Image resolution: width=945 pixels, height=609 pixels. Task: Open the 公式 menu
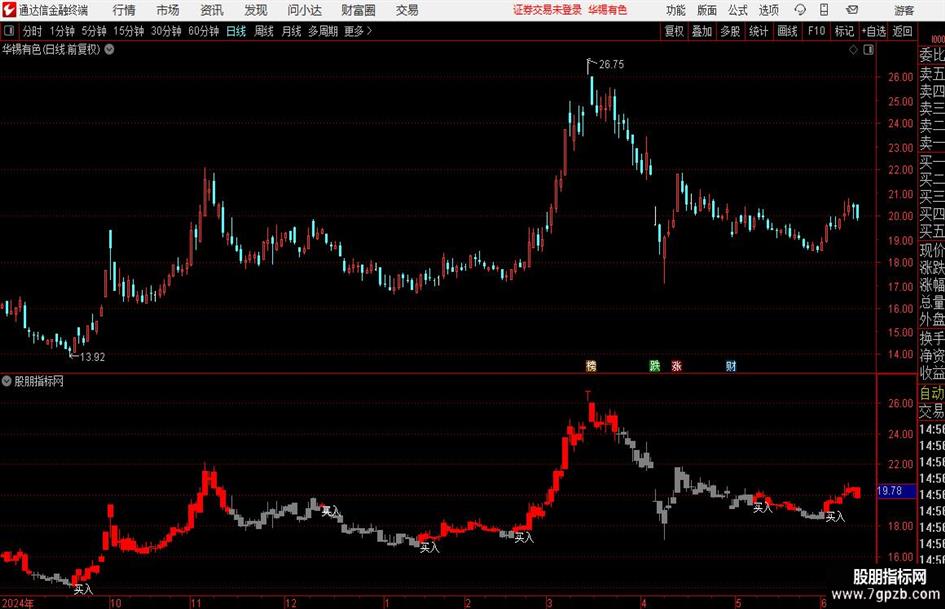point(737,10)
